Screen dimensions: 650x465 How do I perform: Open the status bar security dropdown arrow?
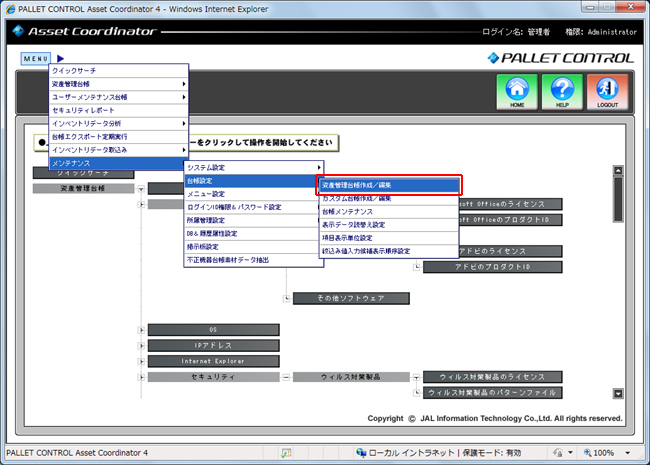[570, 453]
